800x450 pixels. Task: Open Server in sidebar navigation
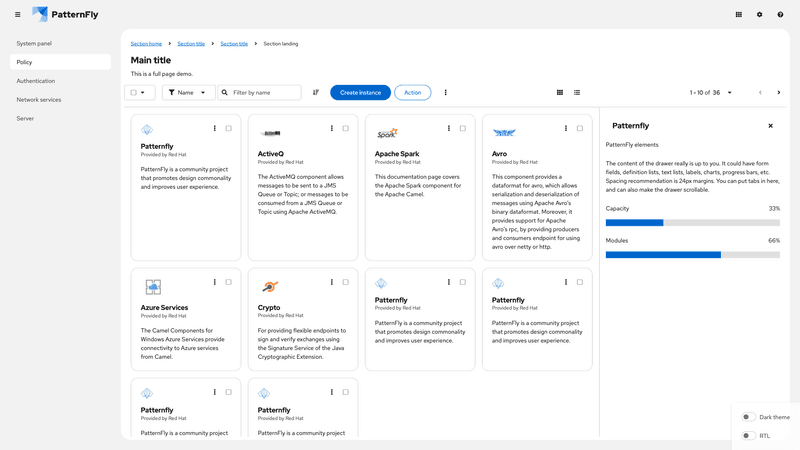60,118
